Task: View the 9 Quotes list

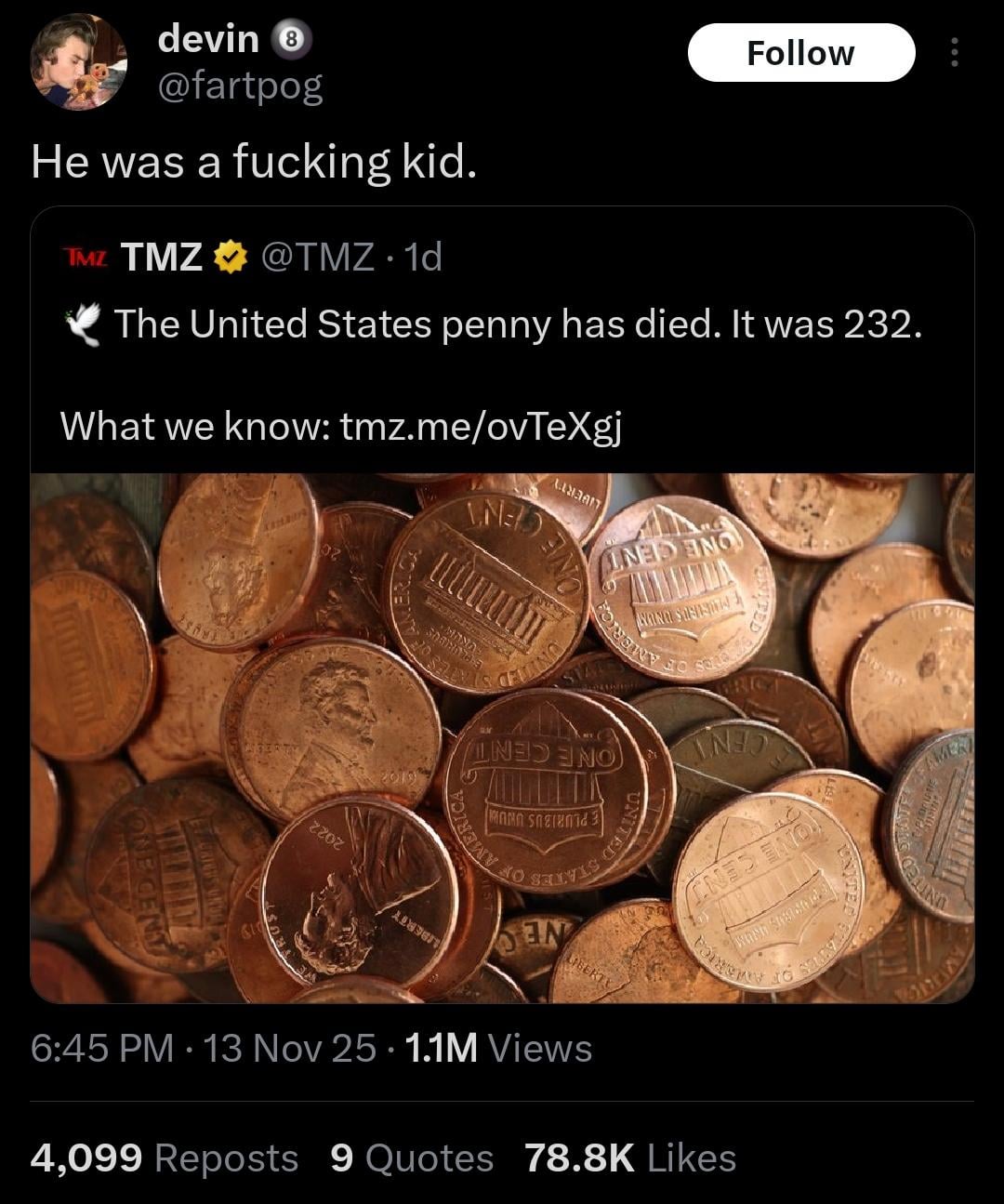Action: (411, 1158)
